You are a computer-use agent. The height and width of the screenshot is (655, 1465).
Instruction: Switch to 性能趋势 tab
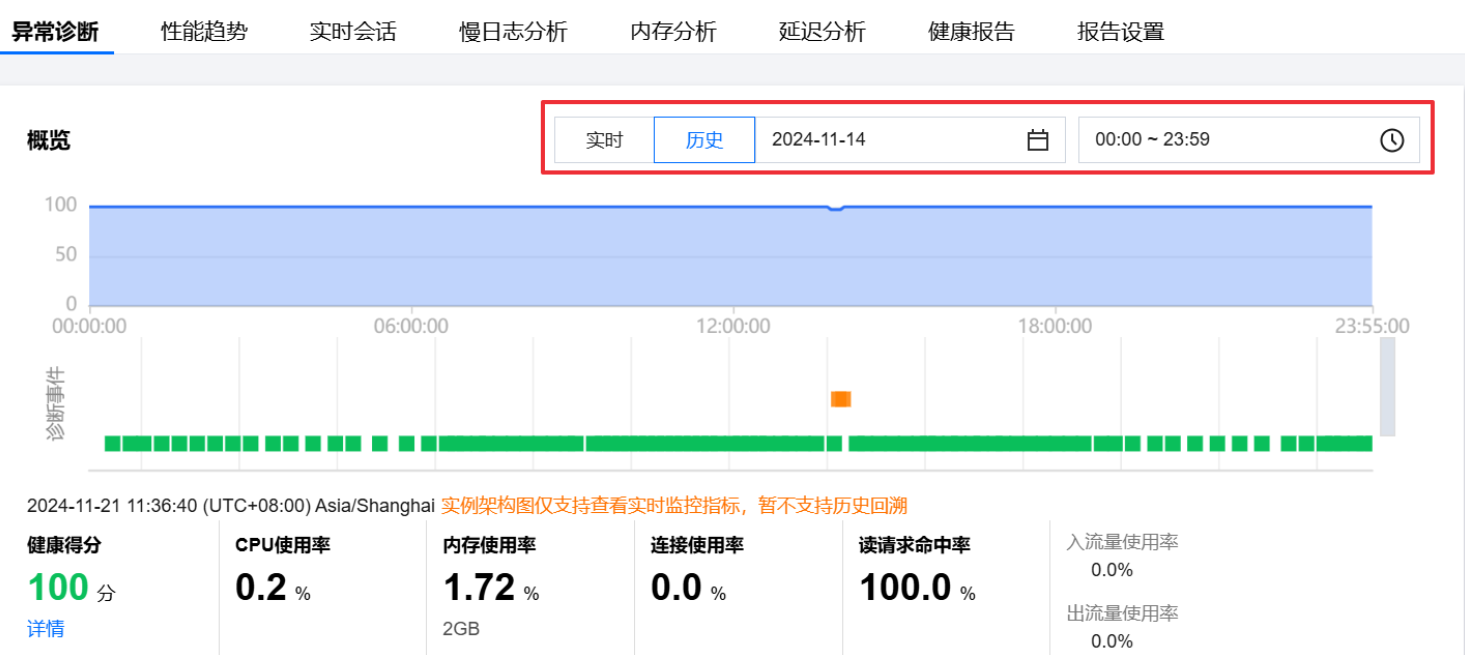click(204, 32)
